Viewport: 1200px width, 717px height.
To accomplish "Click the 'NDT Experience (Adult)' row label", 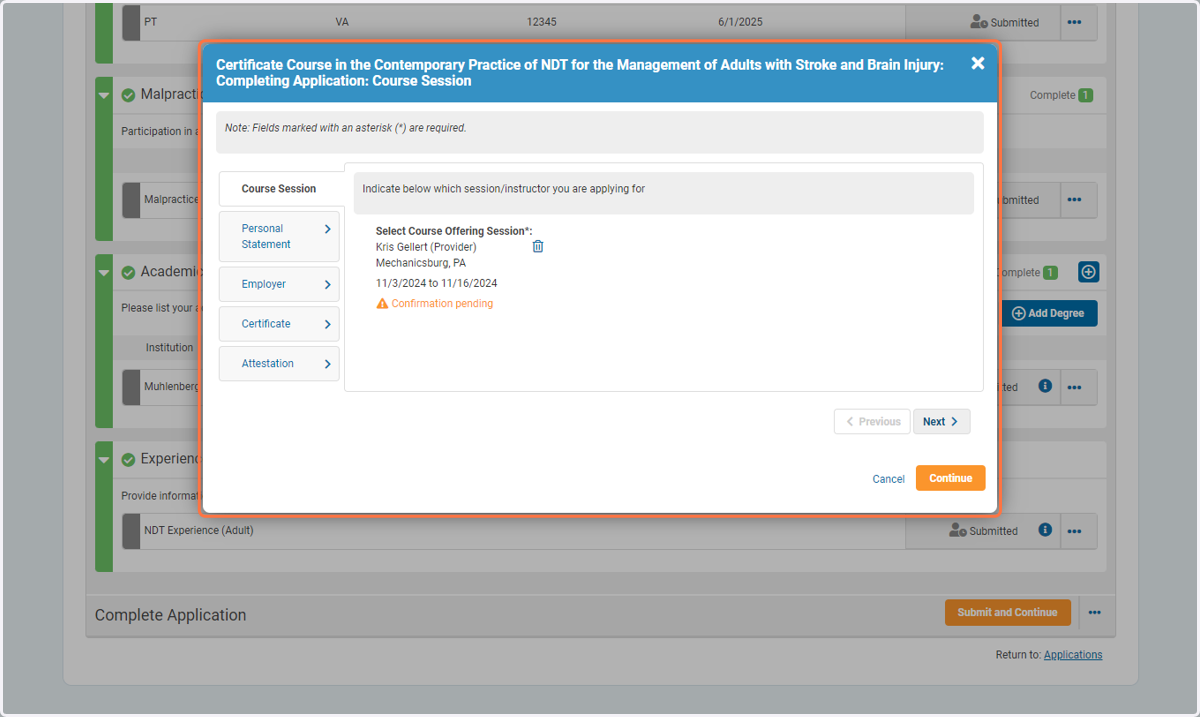I will (x=199, y=530).
